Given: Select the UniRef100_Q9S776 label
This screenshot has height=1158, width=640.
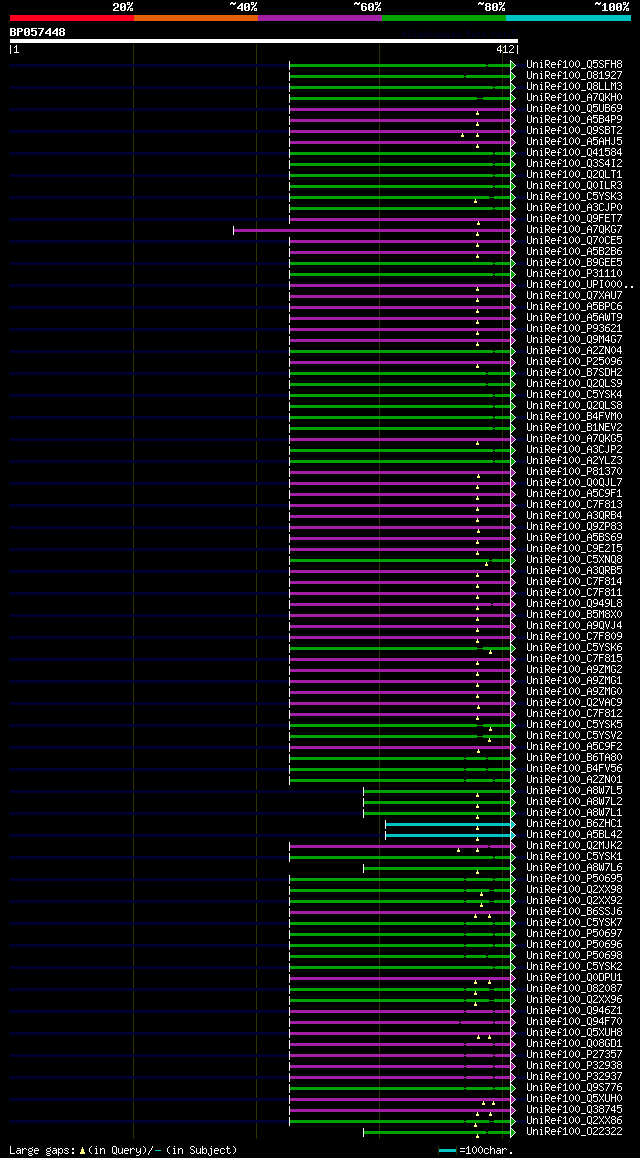Looking at the screenshot, I should coord(574,1089).
